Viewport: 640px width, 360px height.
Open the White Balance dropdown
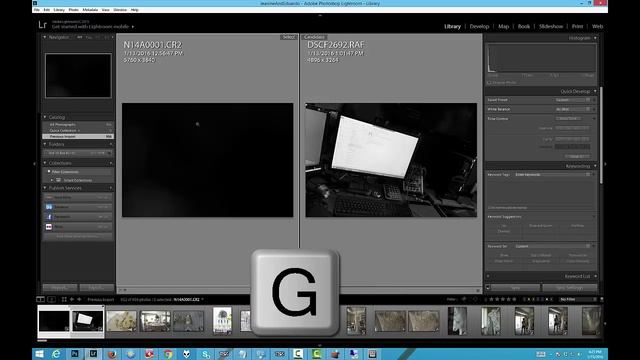click(x=573, y=109)
